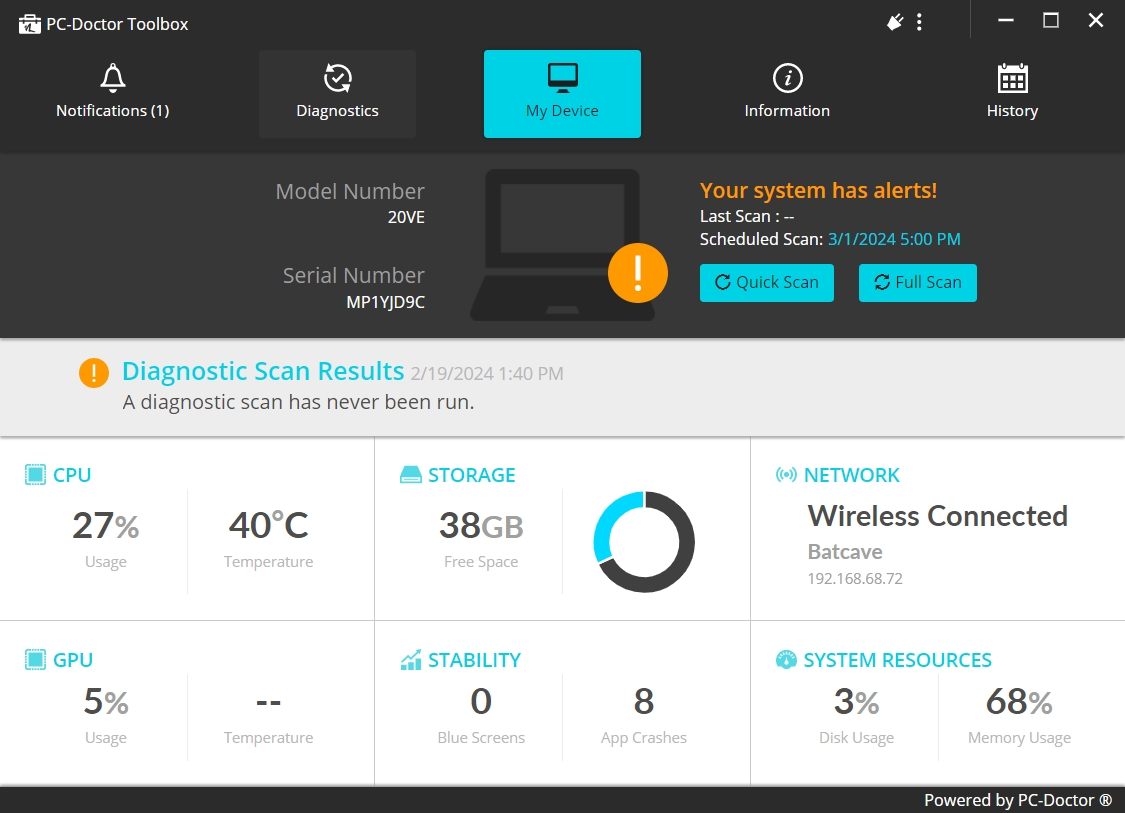Click the Batcave network name
1125x813 pixels.
pyautogui.click(x=845, y=552)
